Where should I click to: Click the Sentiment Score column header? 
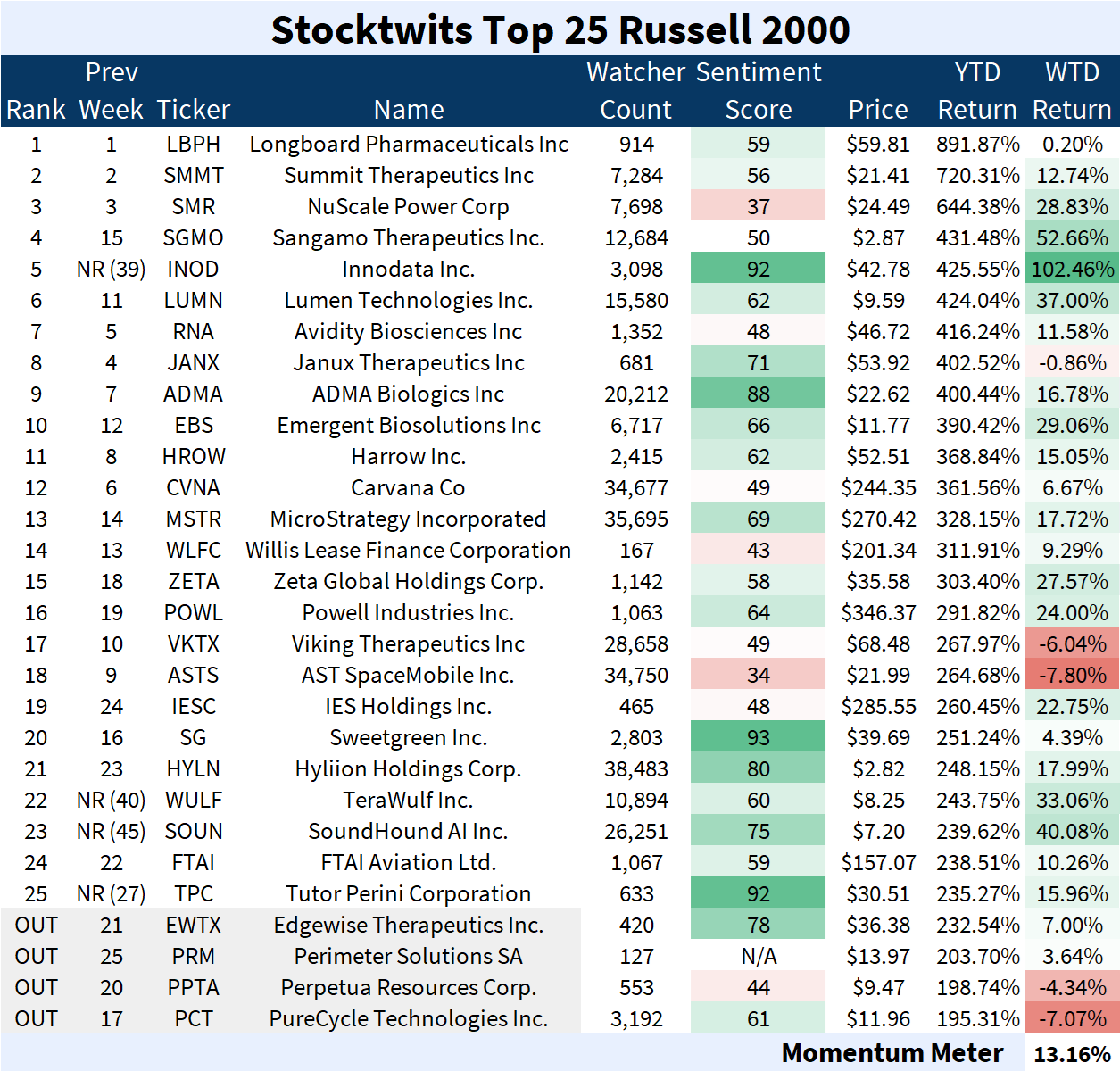click(758, 91)
